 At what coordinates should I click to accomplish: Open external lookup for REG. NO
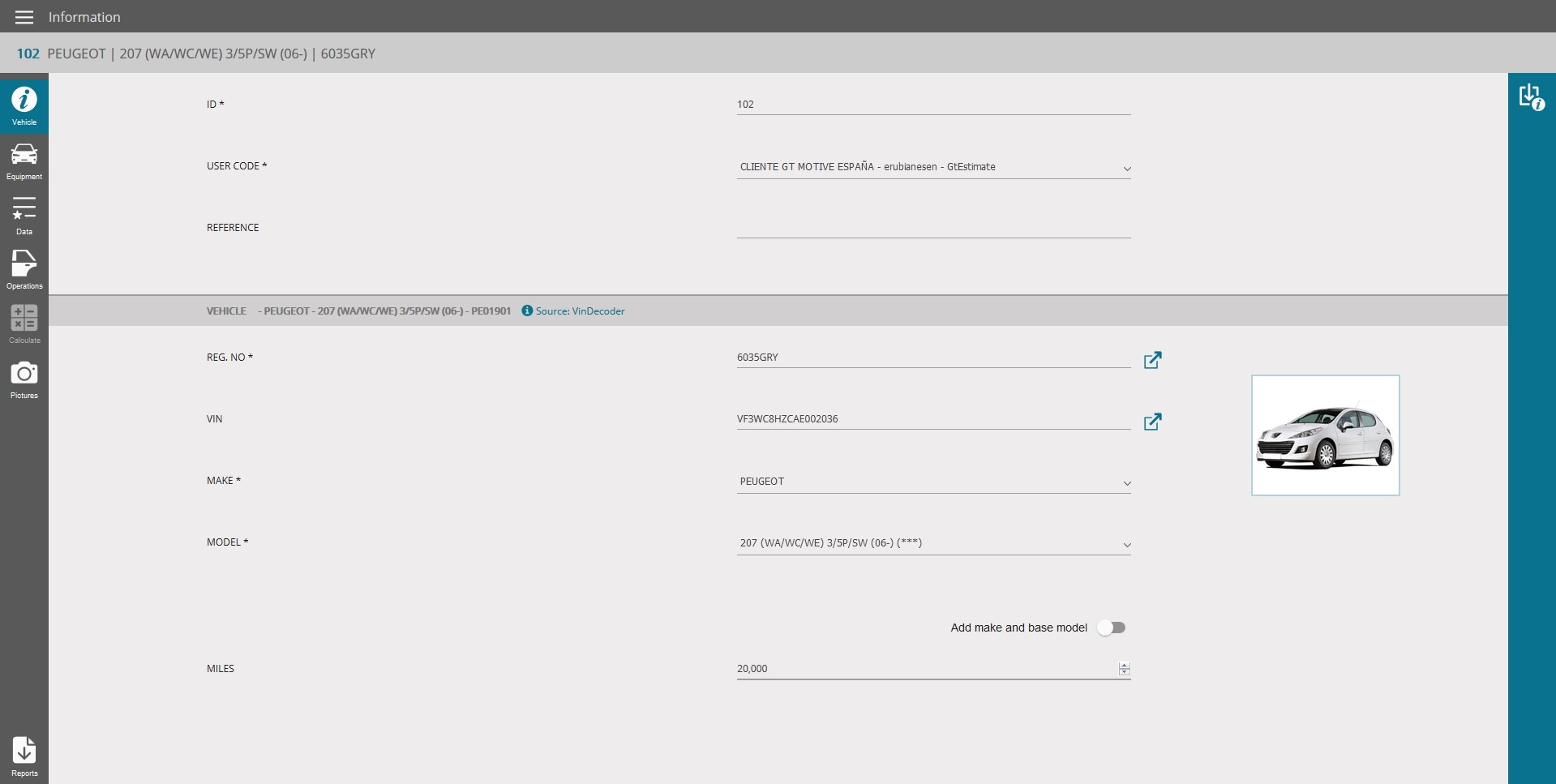tap(1152, 360)
